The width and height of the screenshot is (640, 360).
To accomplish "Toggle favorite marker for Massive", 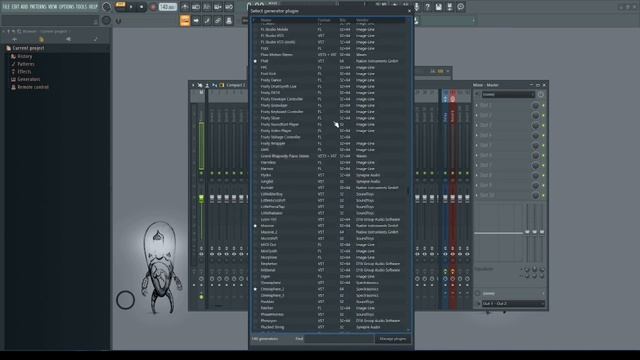I will [x=256, y=226].
